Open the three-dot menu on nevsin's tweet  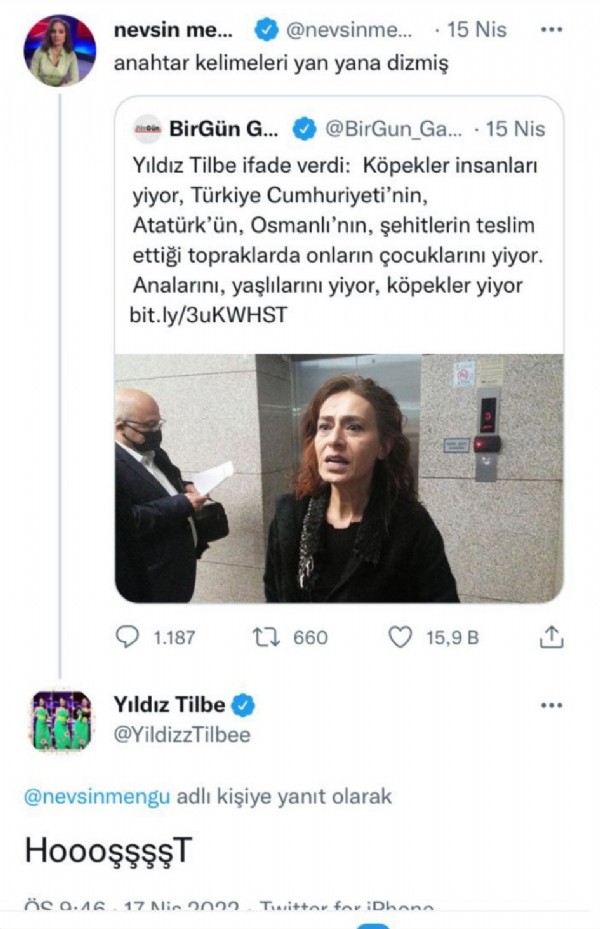[x=551, y=30]
